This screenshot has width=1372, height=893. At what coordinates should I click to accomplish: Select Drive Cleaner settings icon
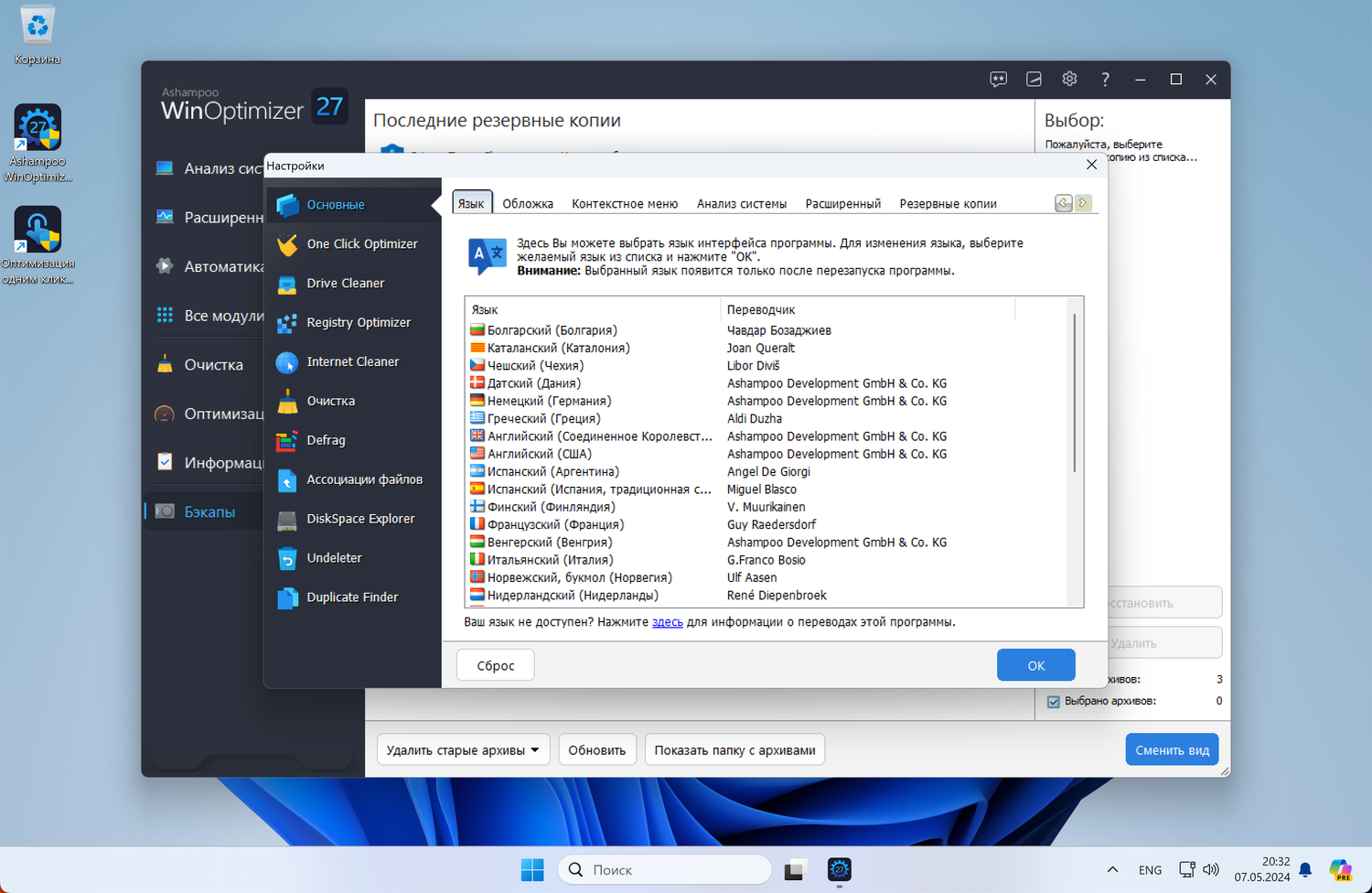click(x=287, y=284)
